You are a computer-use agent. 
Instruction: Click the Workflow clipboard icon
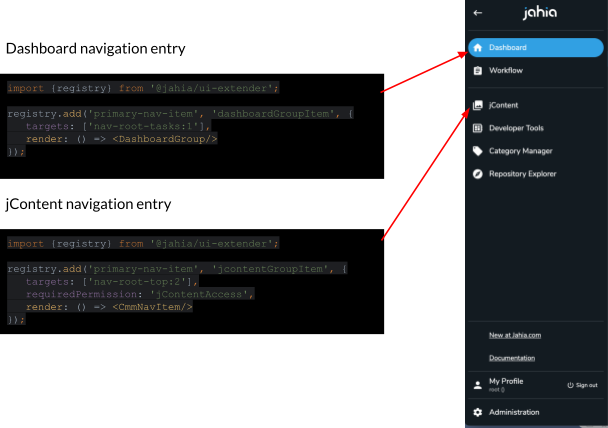478,71
